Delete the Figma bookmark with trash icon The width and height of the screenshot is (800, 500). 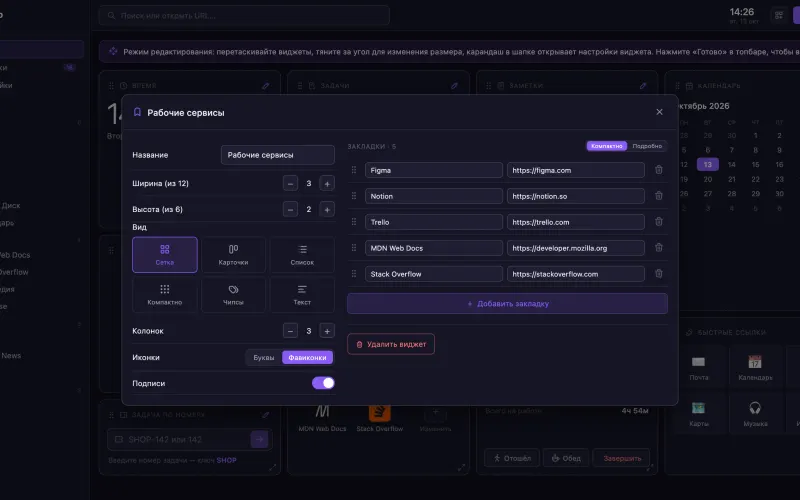click(659, 170)
